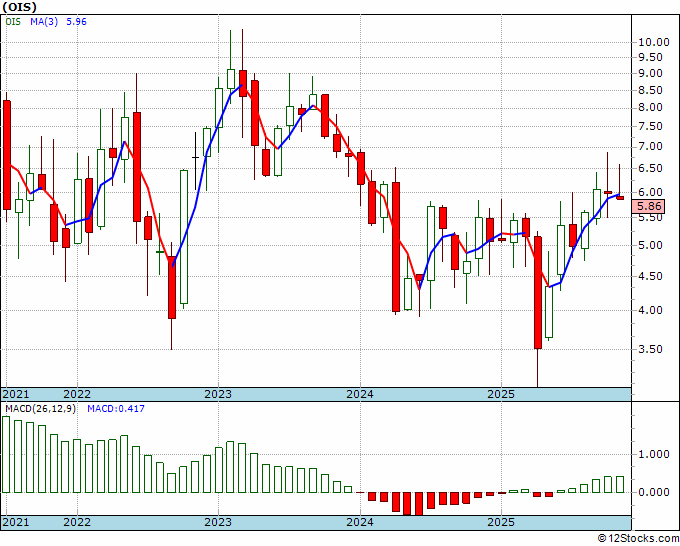Image resolution: width=680 pixels, height=546 pixels.
Task: Click the first MACD histogram bar of 2021
Action: [x=6, y=454]
